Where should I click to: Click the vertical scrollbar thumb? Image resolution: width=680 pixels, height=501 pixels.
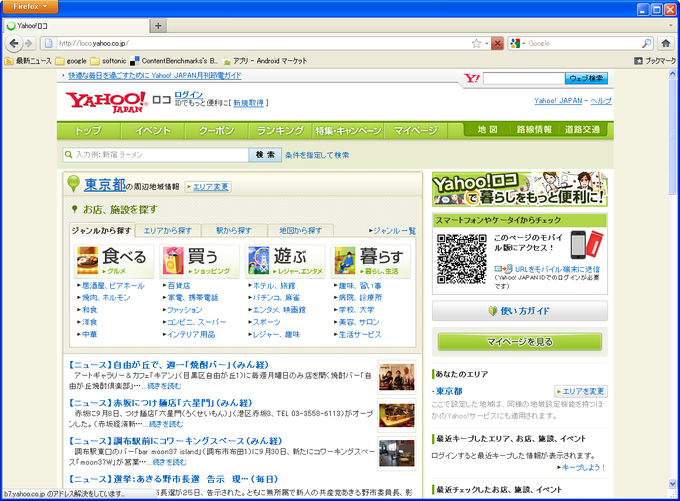(x=672, y=137)
